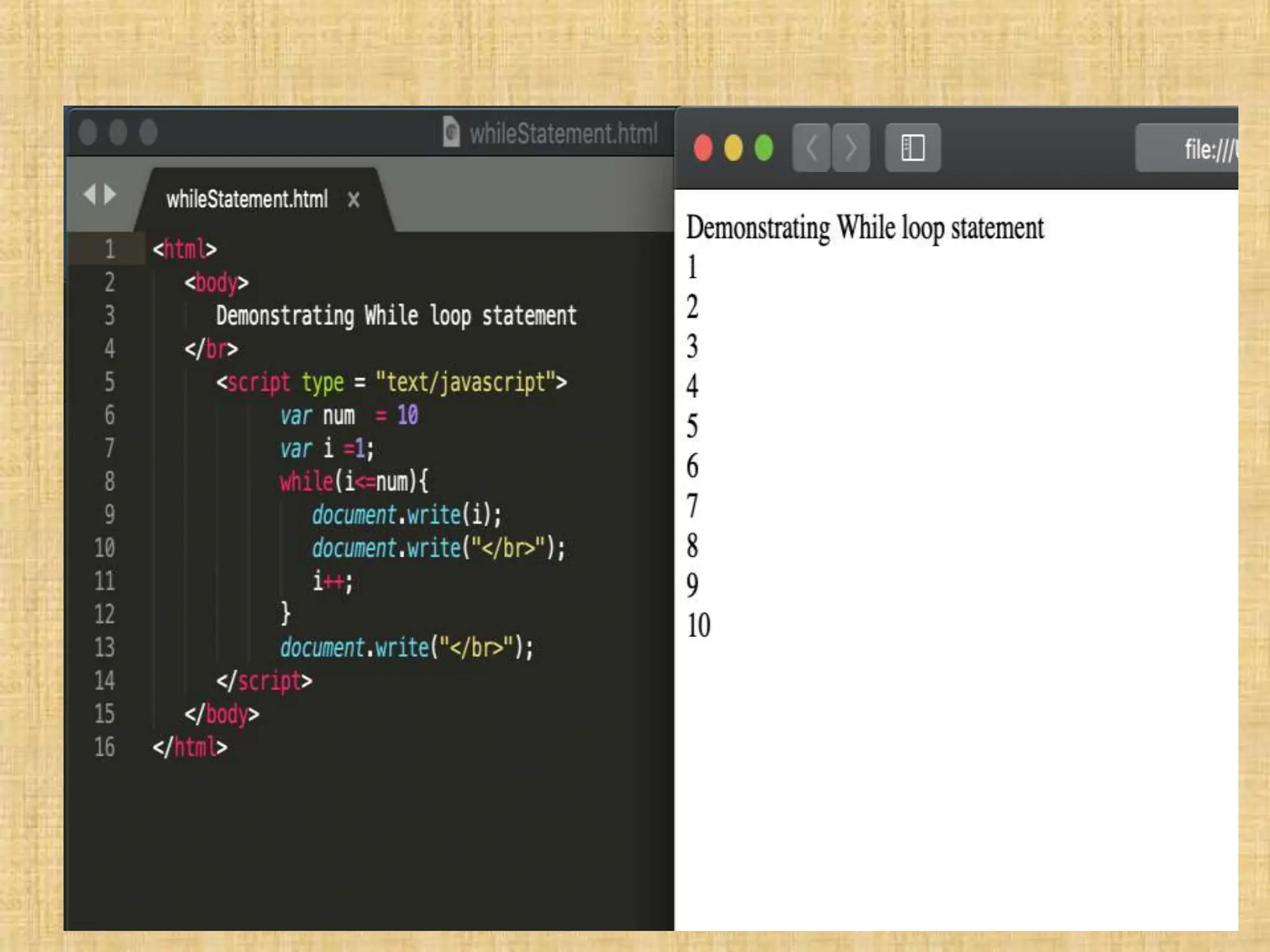Click the red close button of browser
1270x952 pixels.
tap(703, 148)
